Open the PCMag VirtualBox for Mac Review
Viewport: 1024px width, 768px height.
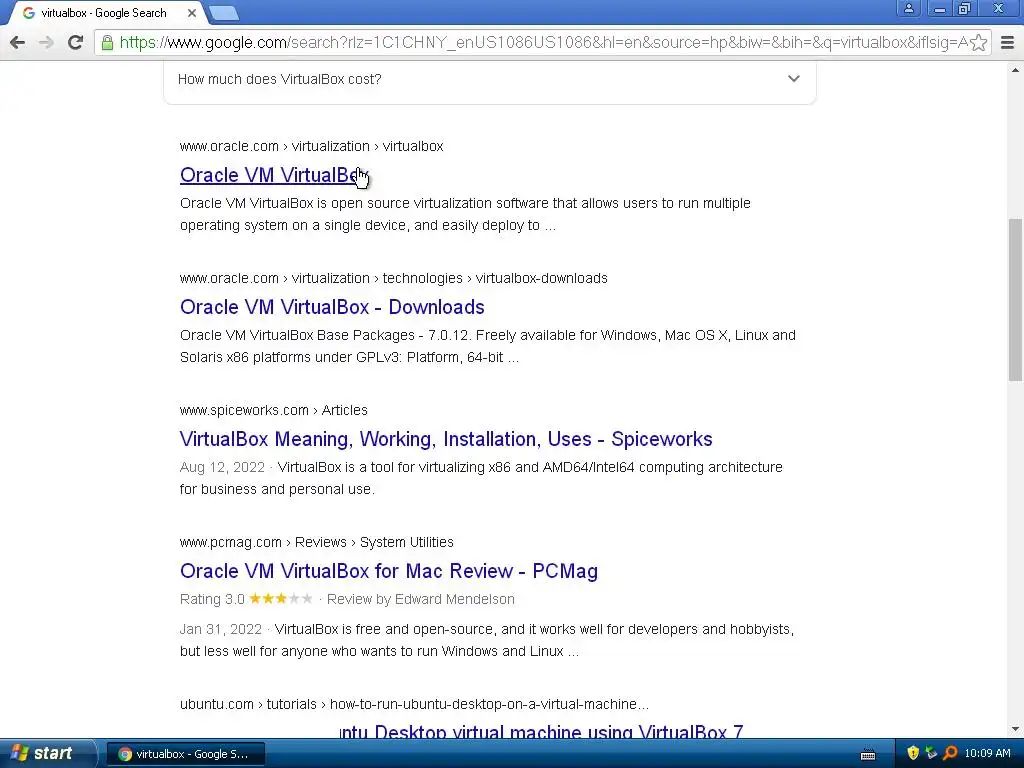tap(389, 571)
